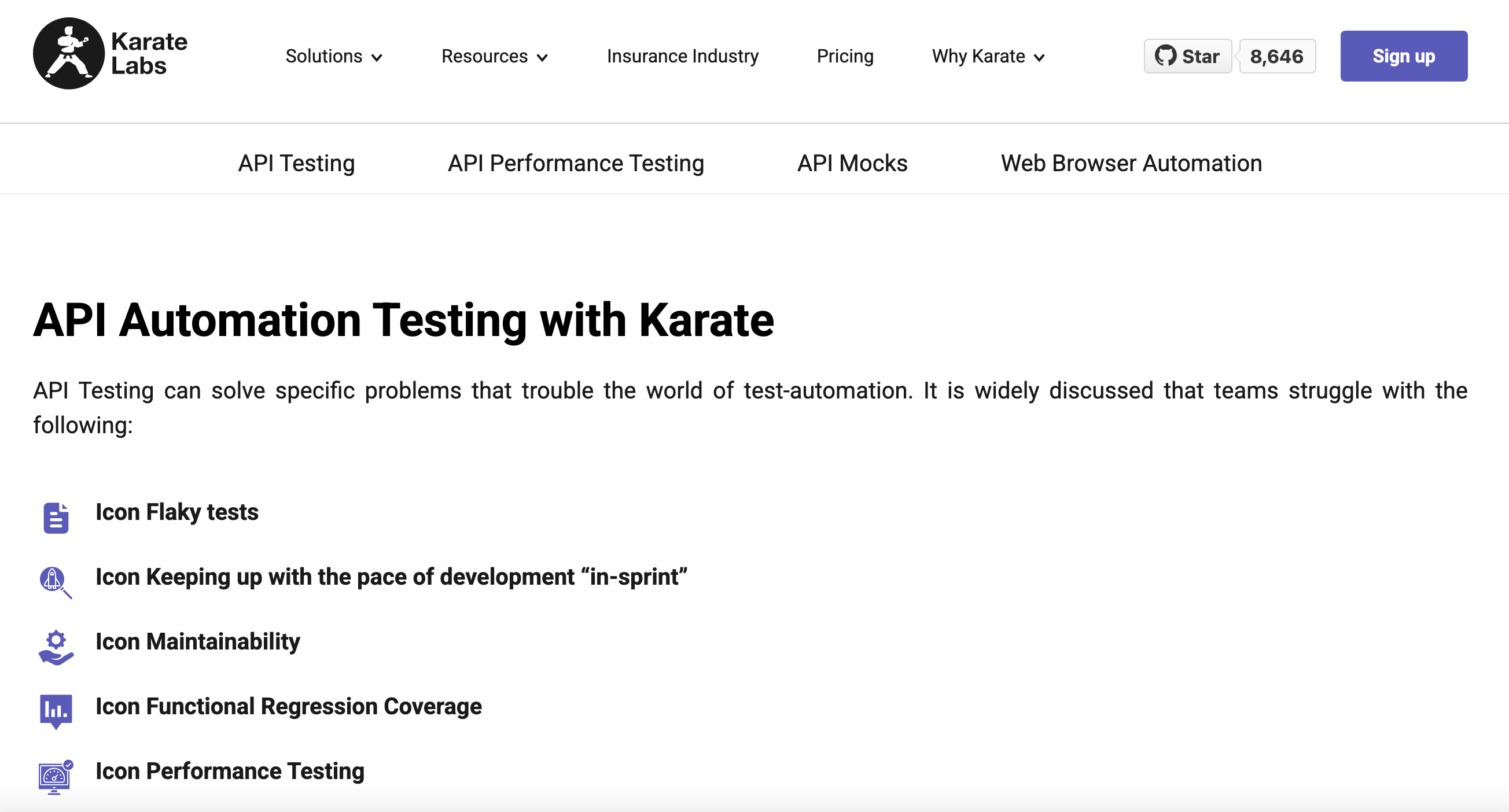The width and height of the screenshot is (1509, 812).
Task: Click the text Icon Functional Regression Coverage
Action: coord(289,707)
